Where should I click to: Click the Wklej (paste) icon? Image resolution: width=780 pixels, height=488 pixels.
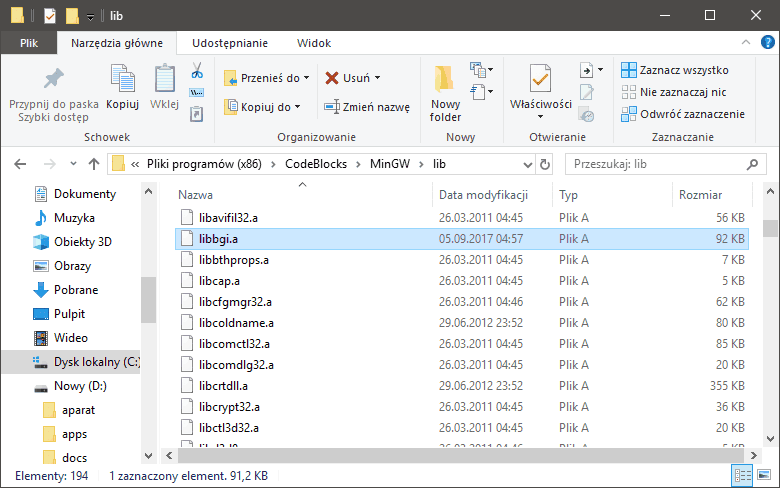tap(164, 80)
